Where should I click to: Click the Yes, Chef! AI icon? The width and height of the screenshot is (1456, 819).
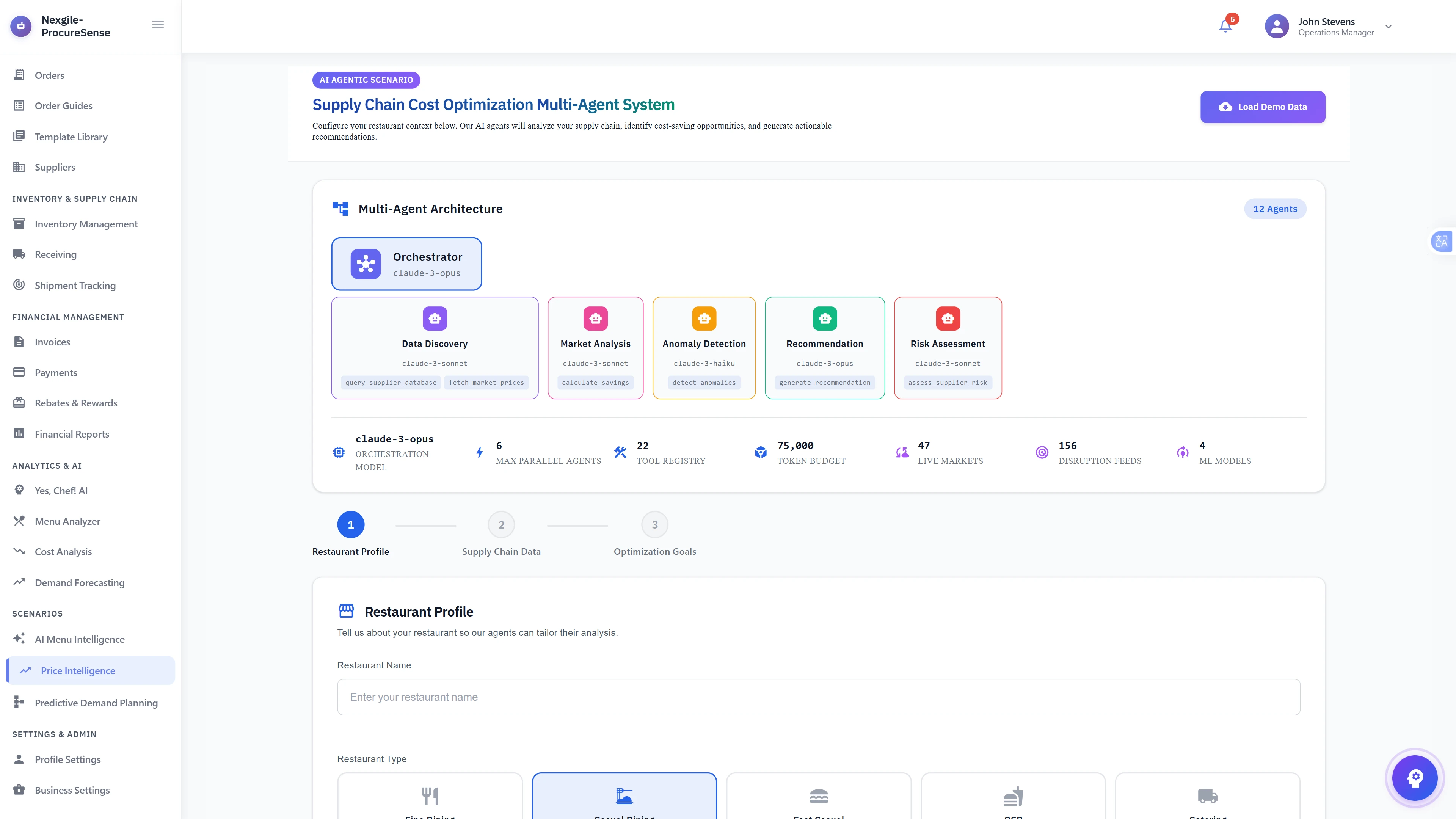[19, 490]
